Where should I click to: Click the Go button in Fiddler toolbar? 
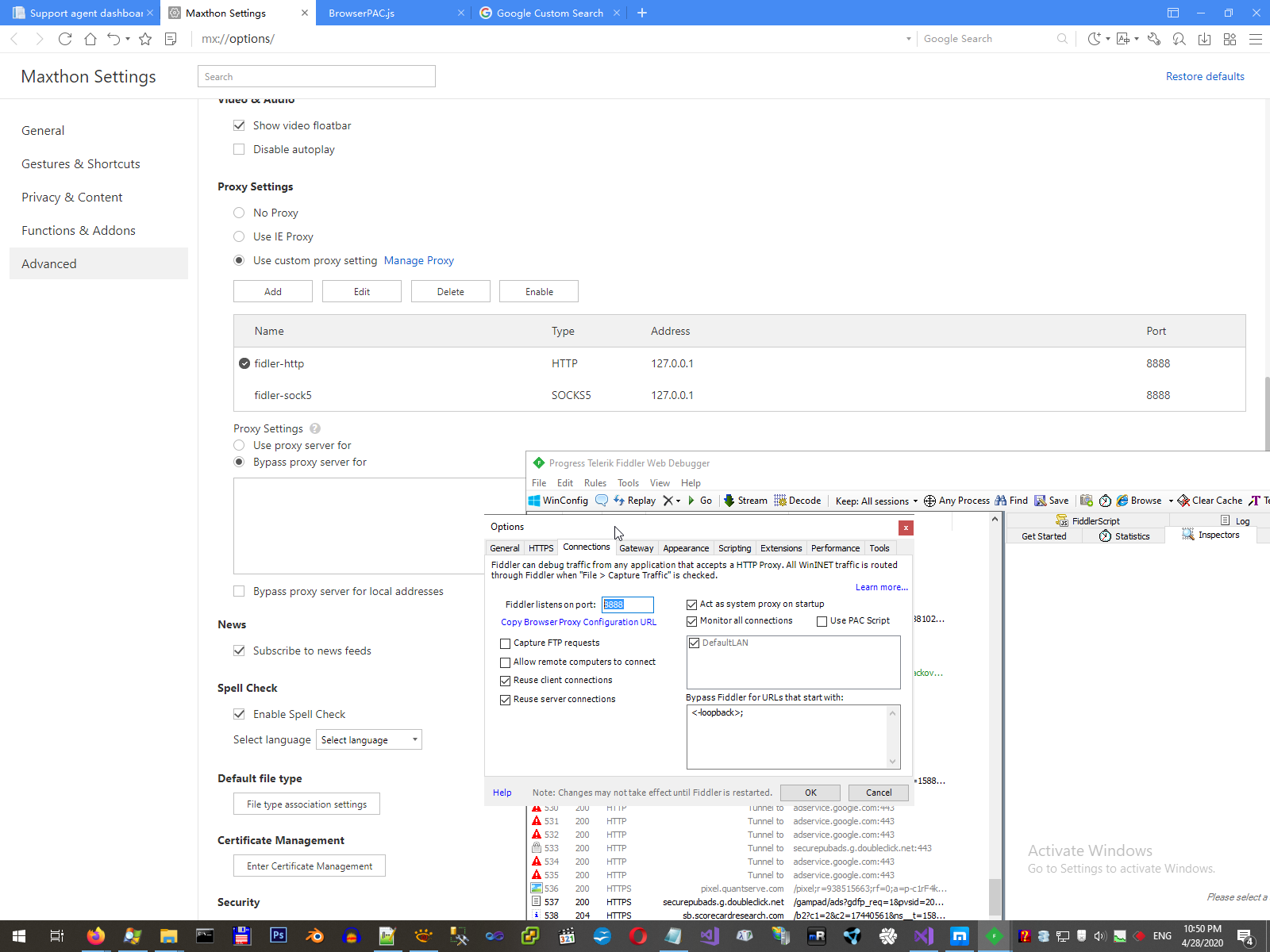pos(700,501)
